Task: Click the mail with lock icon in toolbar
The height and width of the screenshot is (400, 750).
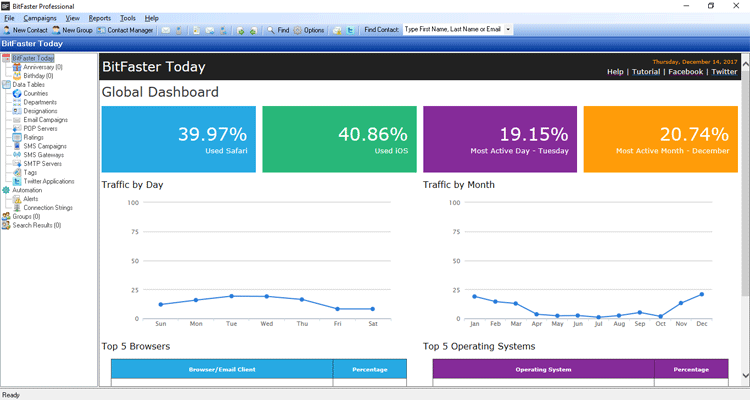Action: point(337,30)
